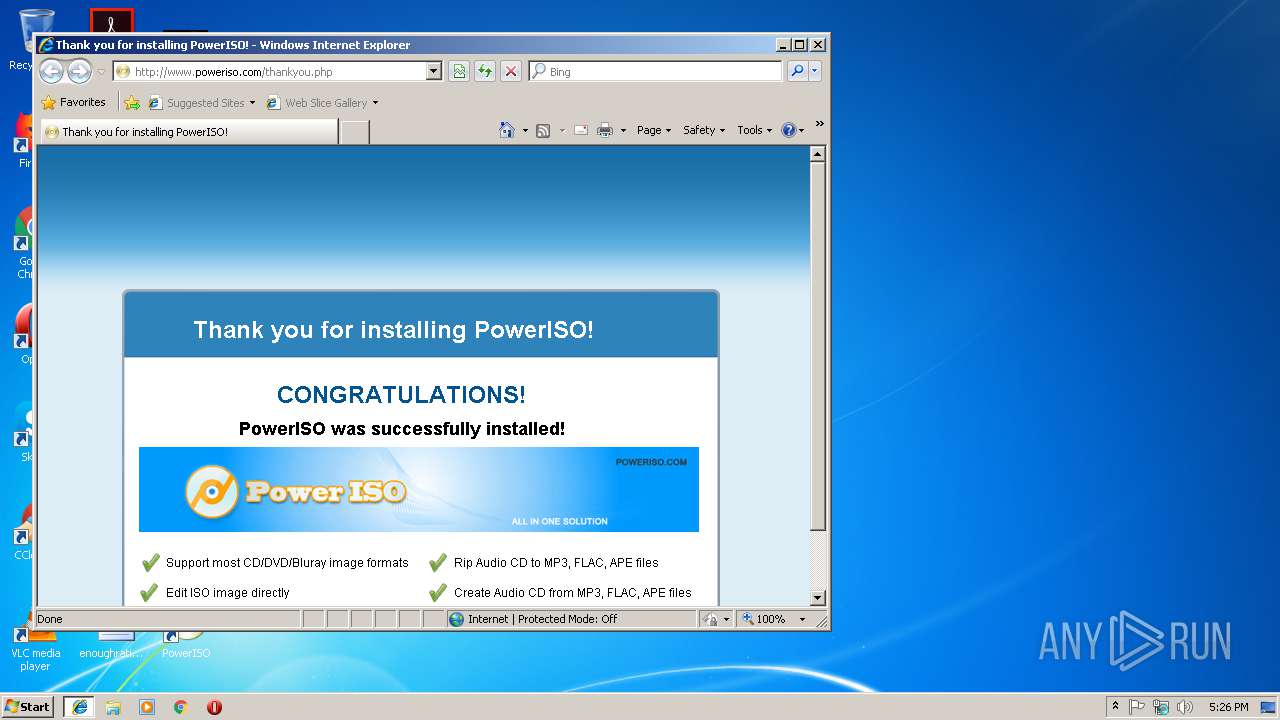
Task: Click the PowerISO banner image
Action: coord(419,489)
